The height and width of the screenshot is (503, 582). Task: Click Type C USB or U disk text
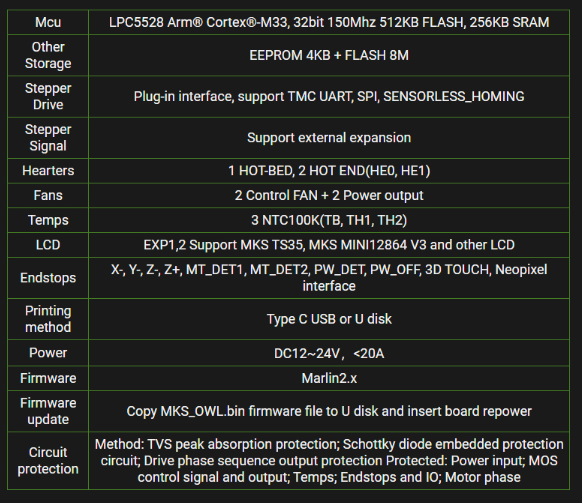point(329,319)
